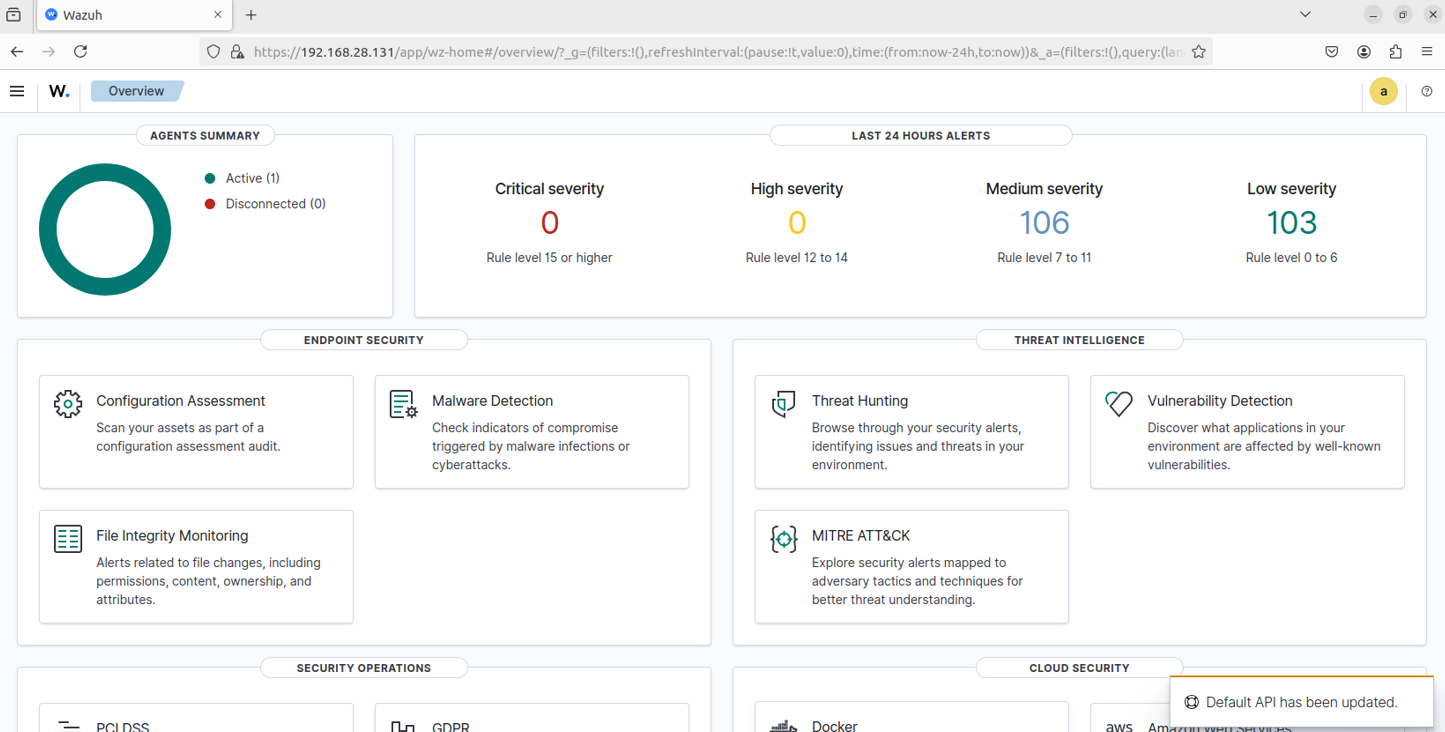The width and height of the screenshot is (1445, 732).
Task: Click the Malware Detection icon
Action: [403, 404]
